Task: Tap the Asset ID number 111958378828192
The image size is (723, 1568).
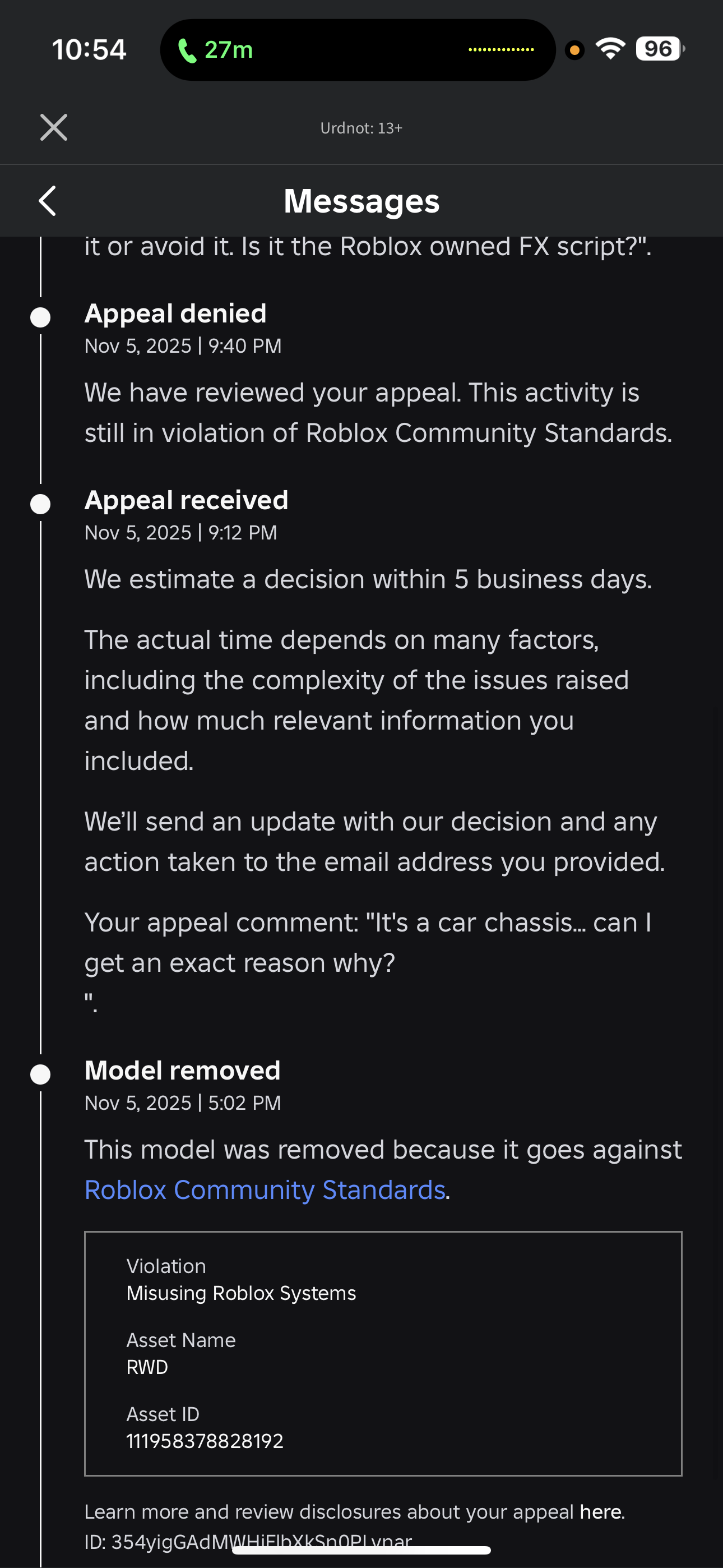Action: point(205,1441)
